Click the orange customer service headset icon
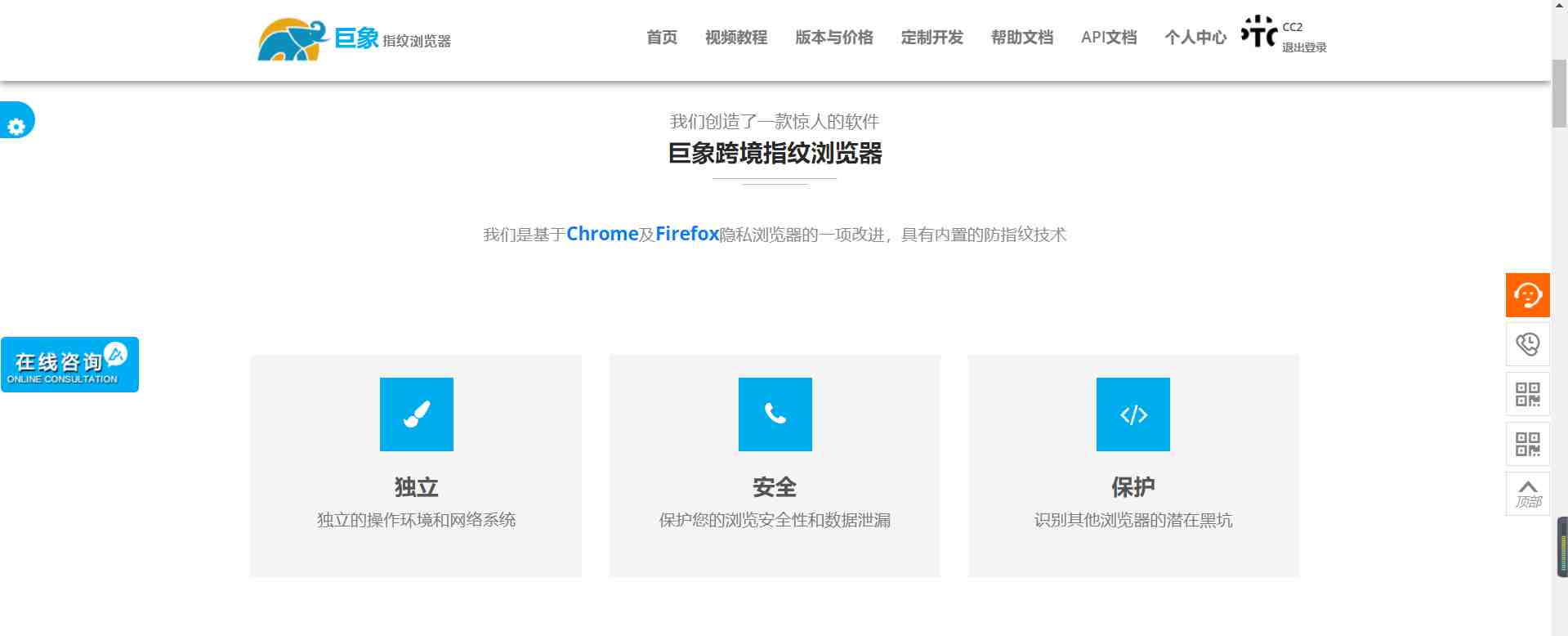Screen dimensions: 1568x636 point(1527,295)
